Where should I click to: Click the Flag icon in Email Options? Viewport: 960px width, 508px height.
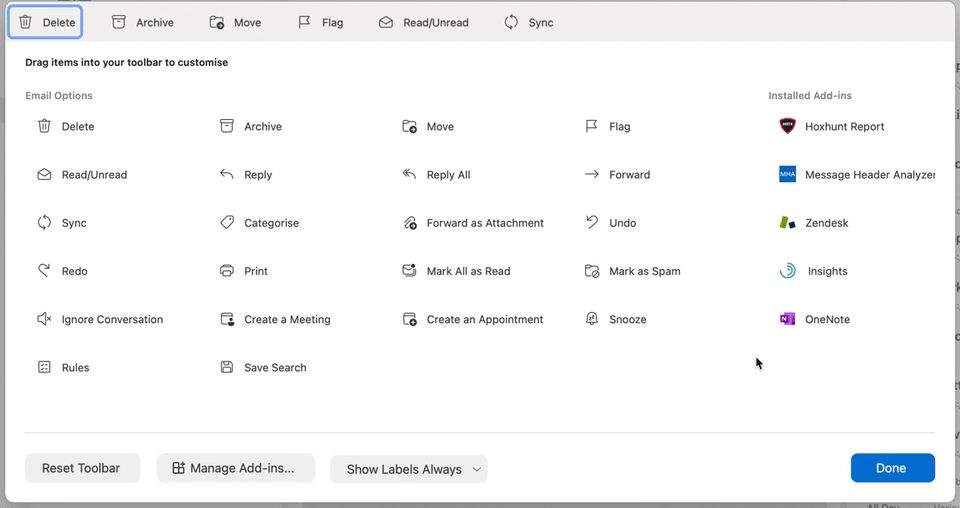click(x=591, y=126)
